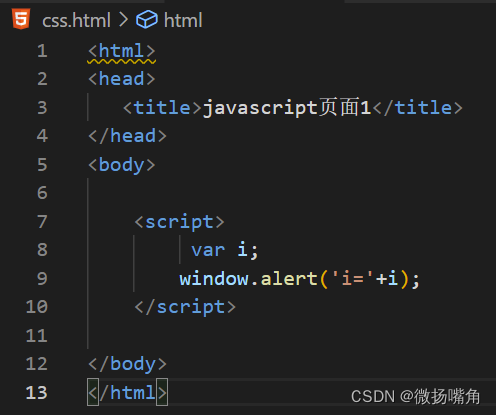Click the opening body tag
The height and width of the screenshot is (415, 496).
[122, 165]
